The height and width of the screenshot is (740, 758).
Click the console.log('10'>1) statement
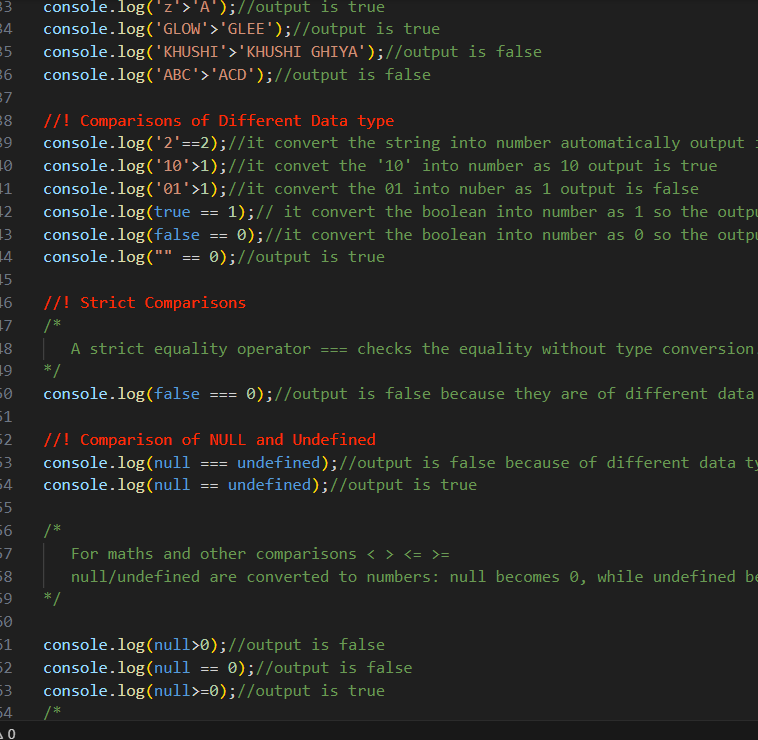point(135,166)
